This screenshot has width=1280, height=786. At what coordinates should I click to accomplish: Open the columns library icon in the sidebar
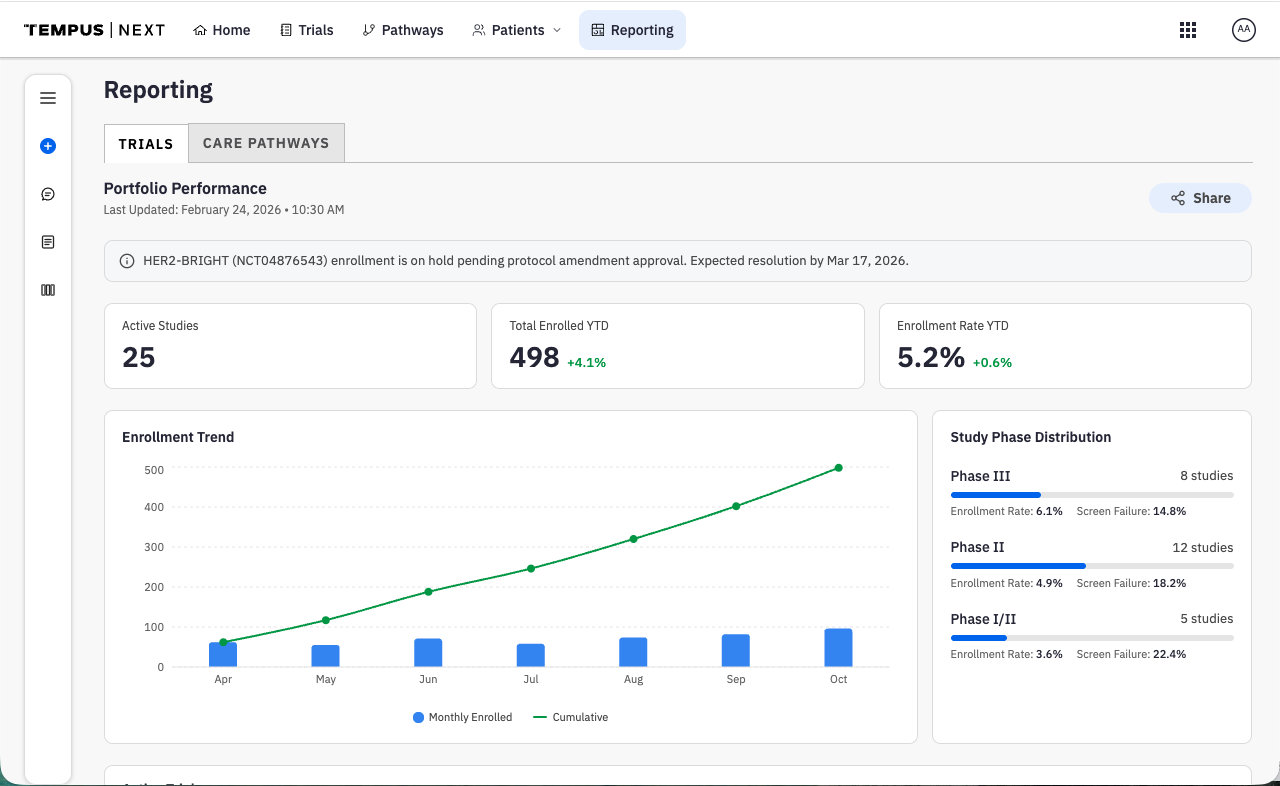[x=48, y=290]
